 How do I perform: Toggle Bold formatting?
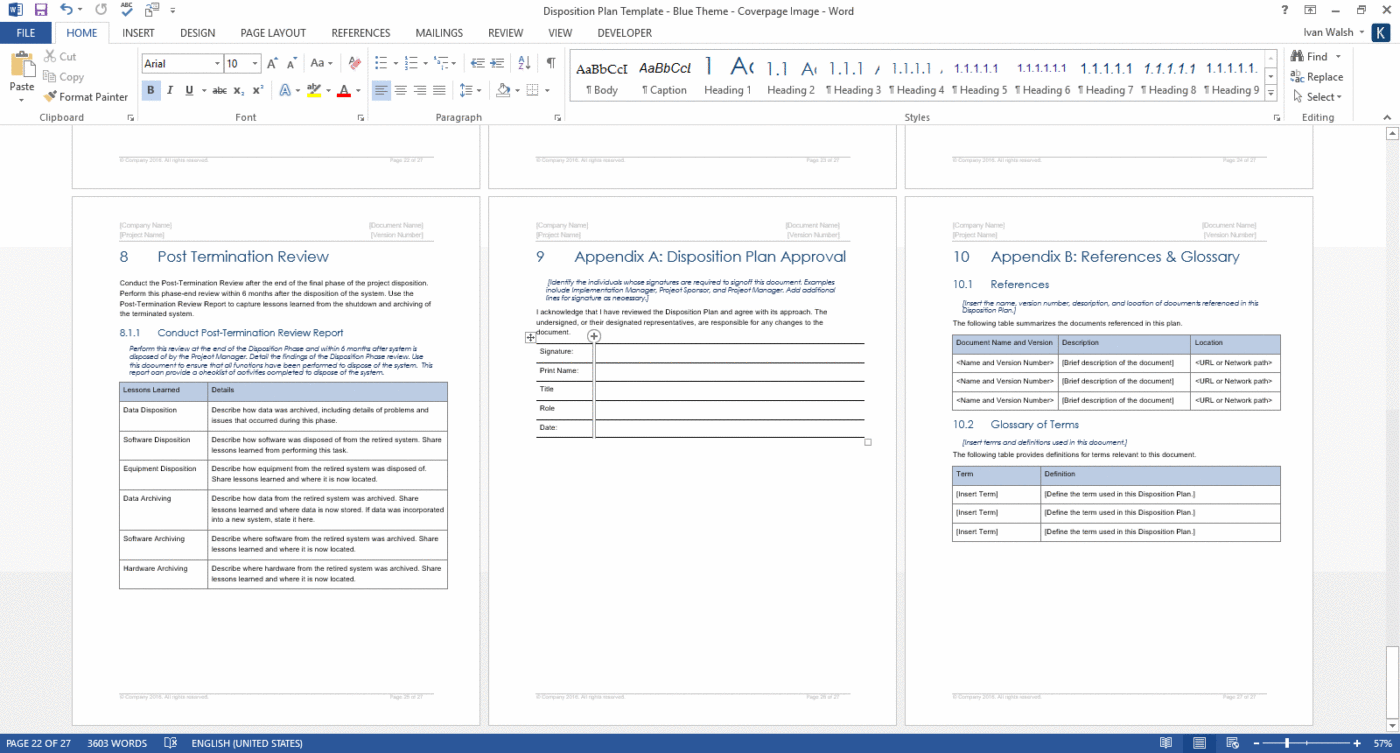[151, 91]
